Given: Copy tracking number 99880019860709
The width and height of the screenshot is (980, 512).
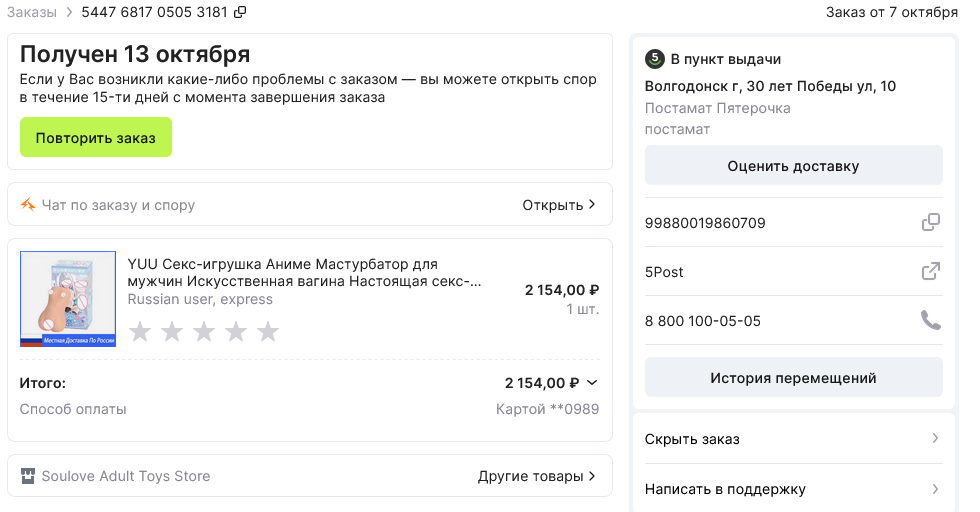Looking at the screenshot, I should point(930,222).
